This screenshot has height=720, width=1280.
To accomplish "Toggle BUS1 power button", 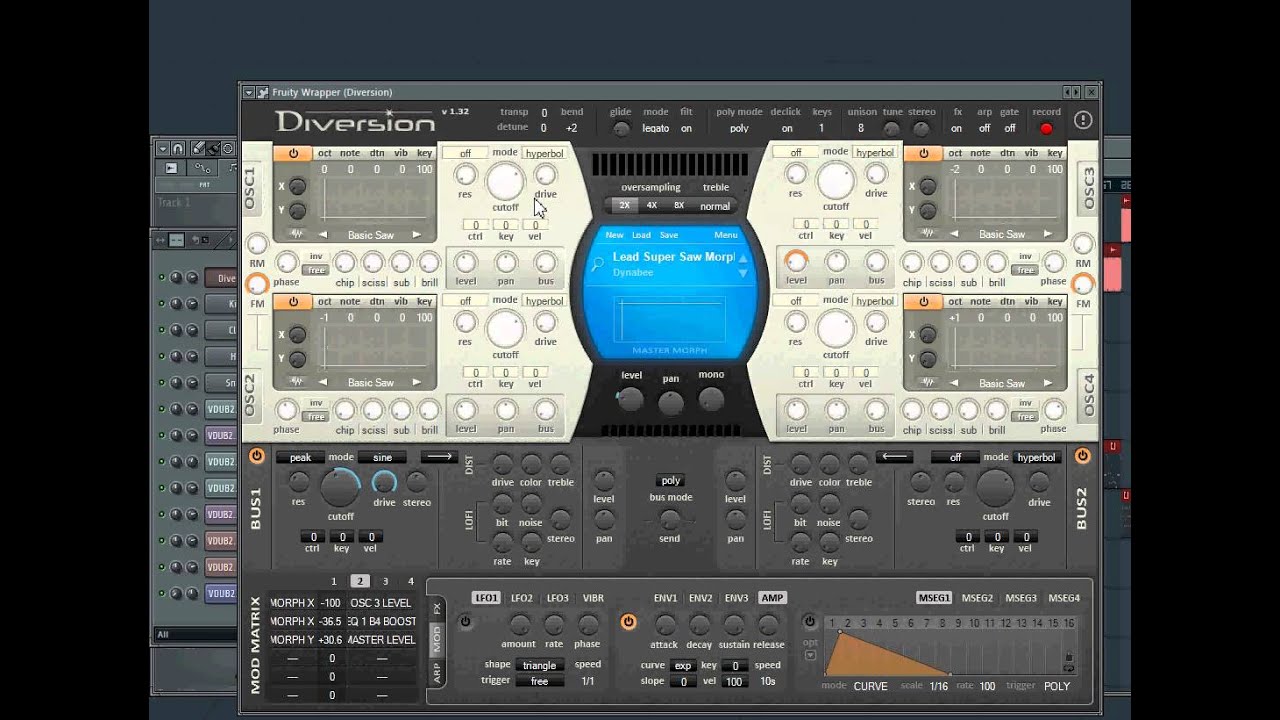I will pyautogui.click(x=257, y=456).
